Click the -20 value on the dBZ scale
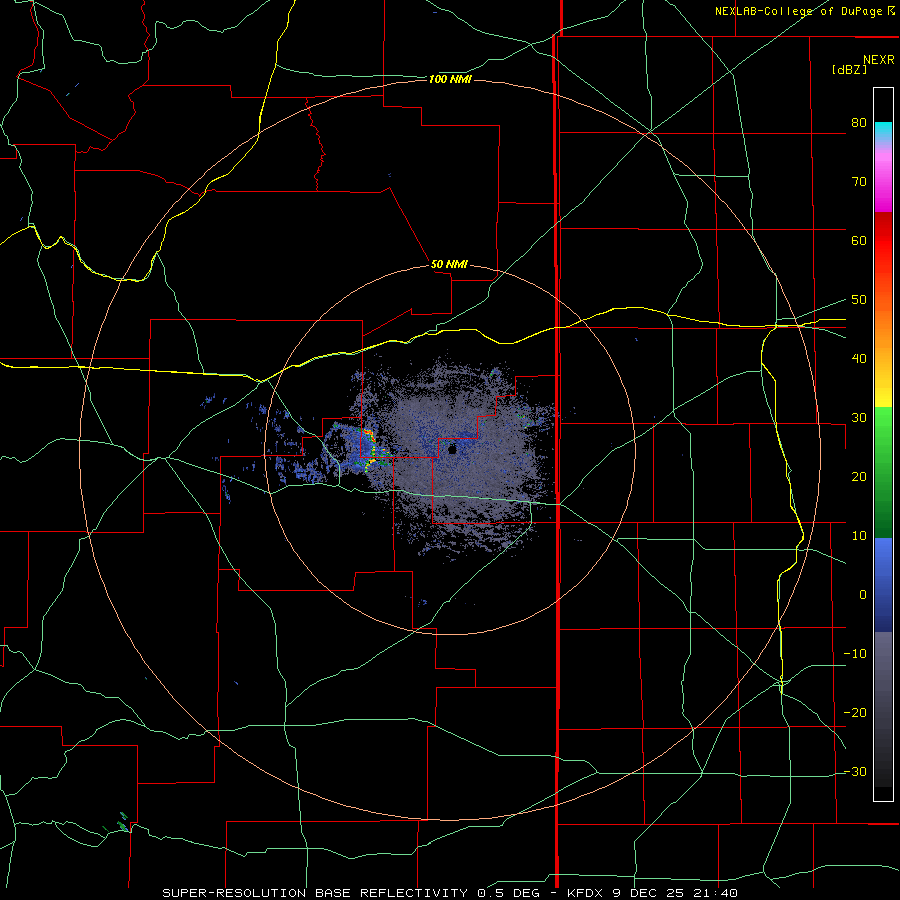Viewport: 900px width, 900px height. 855,713
